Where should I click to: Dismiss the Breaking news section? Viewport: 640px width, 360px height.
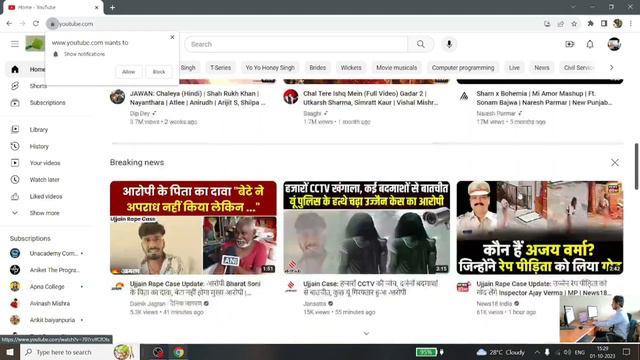(615, 162)
